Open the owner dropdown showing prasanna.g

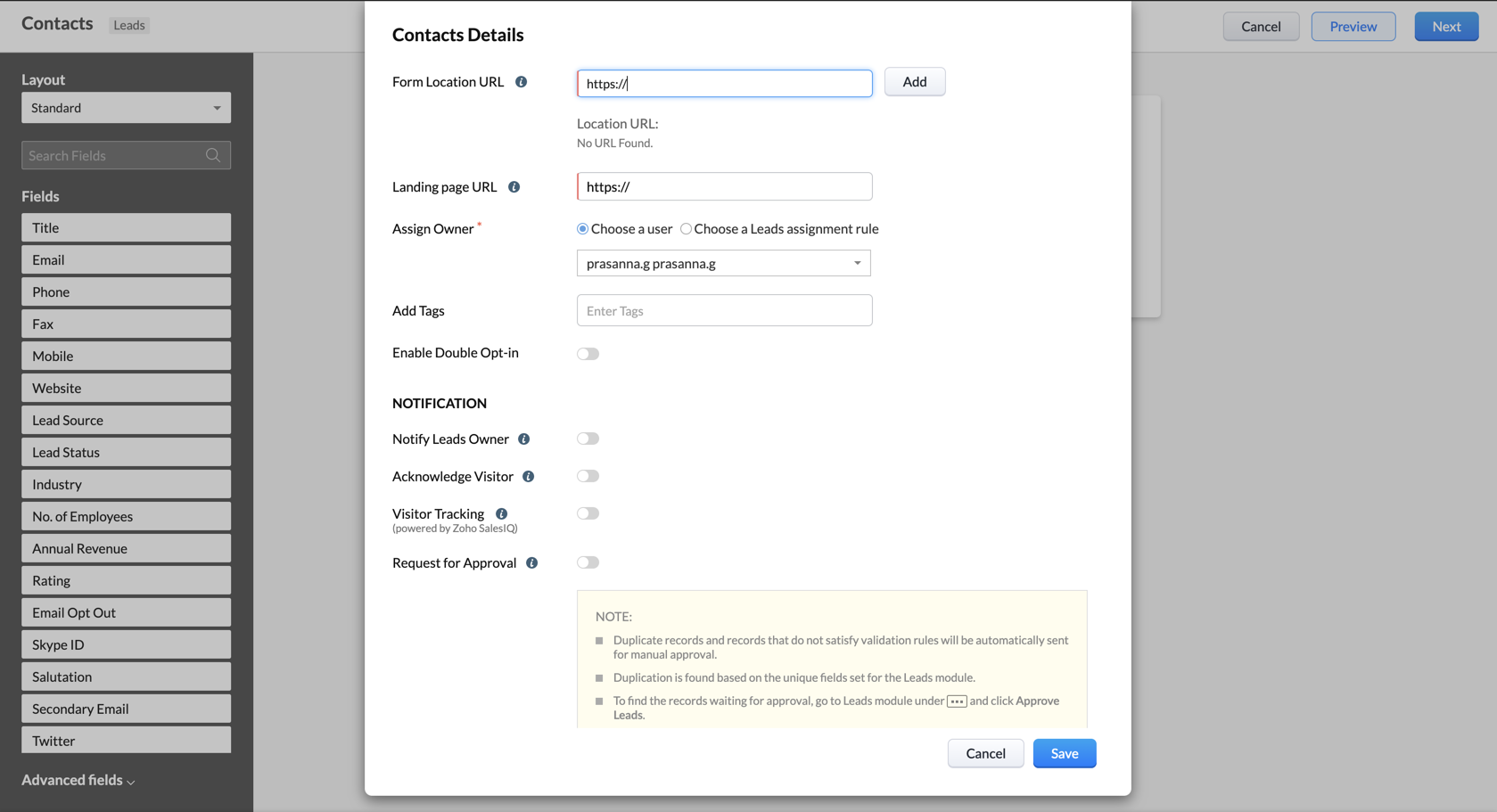723,263
